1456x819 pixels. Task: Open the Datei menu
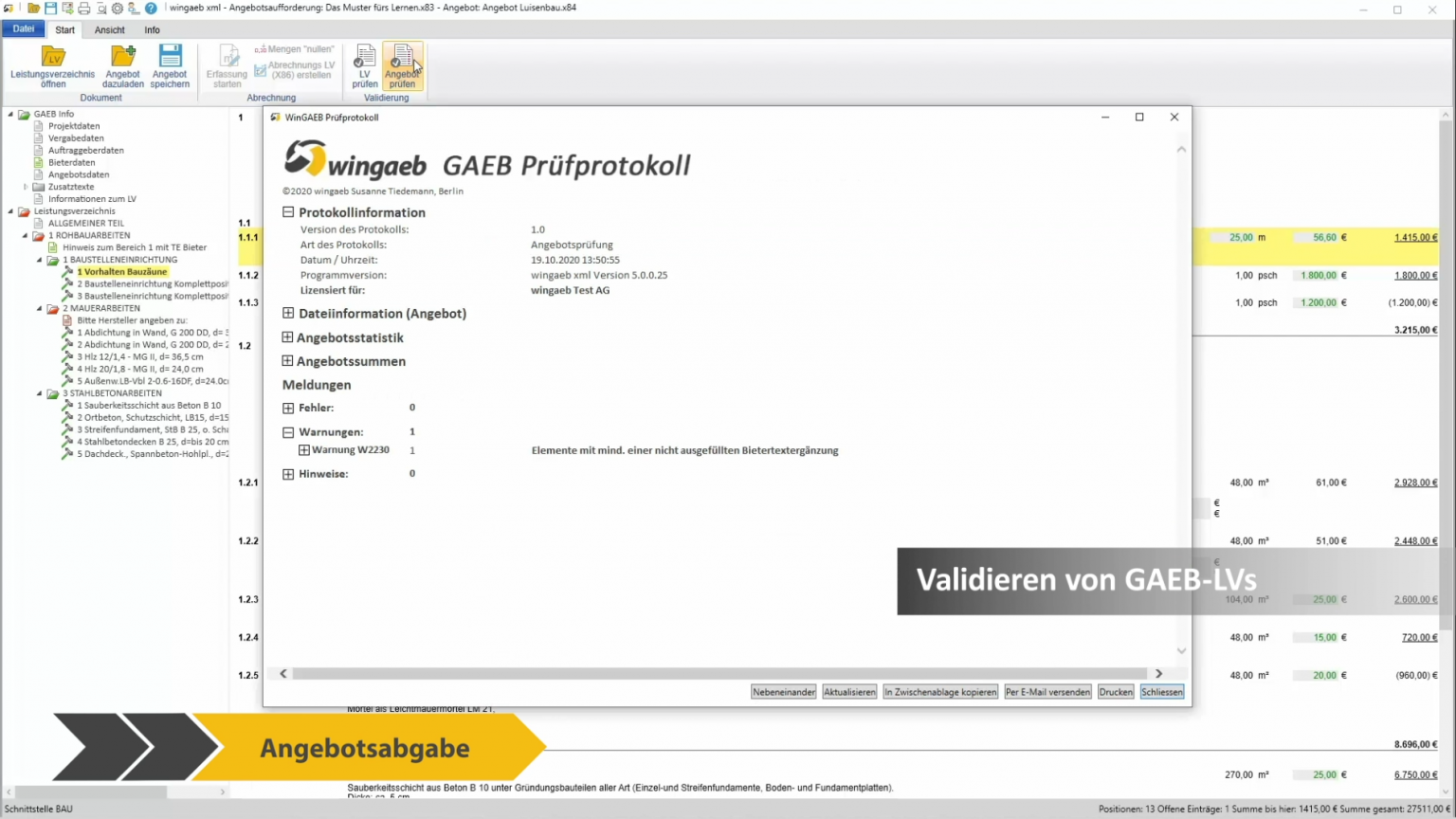(x=23, y=28)
